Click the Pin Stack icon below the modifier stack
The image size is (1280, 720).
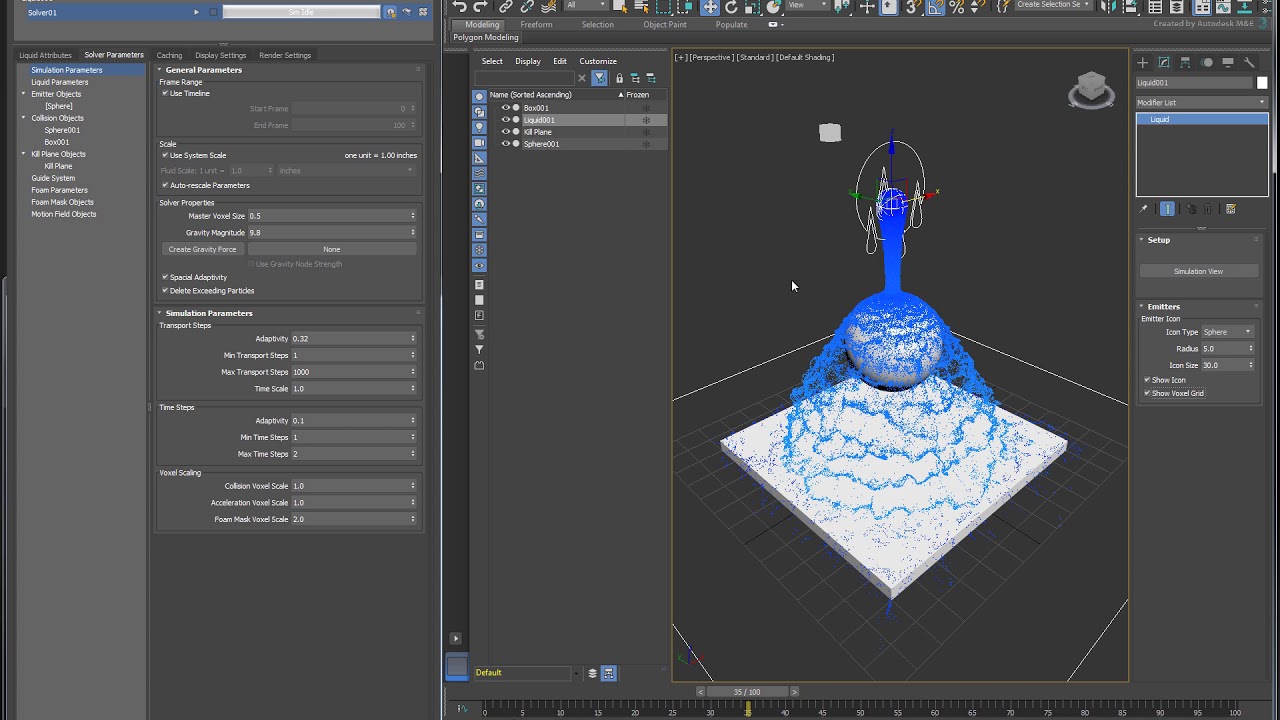coord(1143,208)
